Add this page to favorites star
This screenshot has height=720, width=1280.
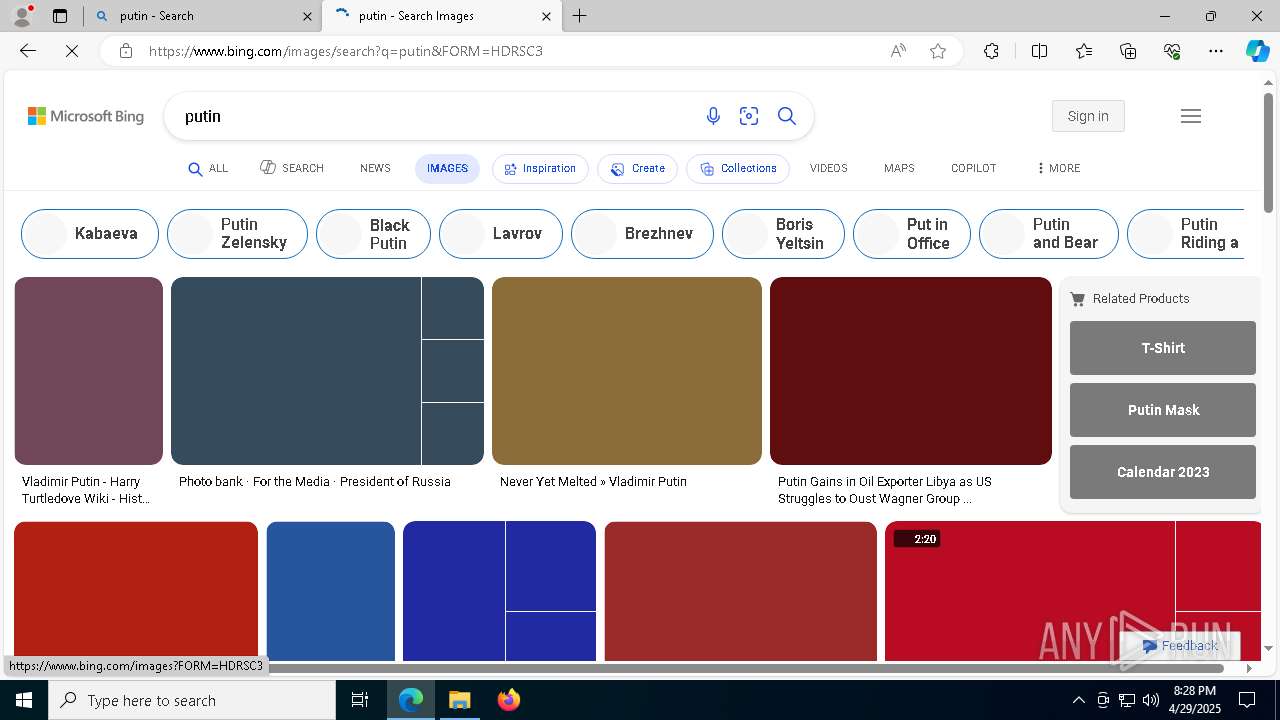[x=938, y=51]
